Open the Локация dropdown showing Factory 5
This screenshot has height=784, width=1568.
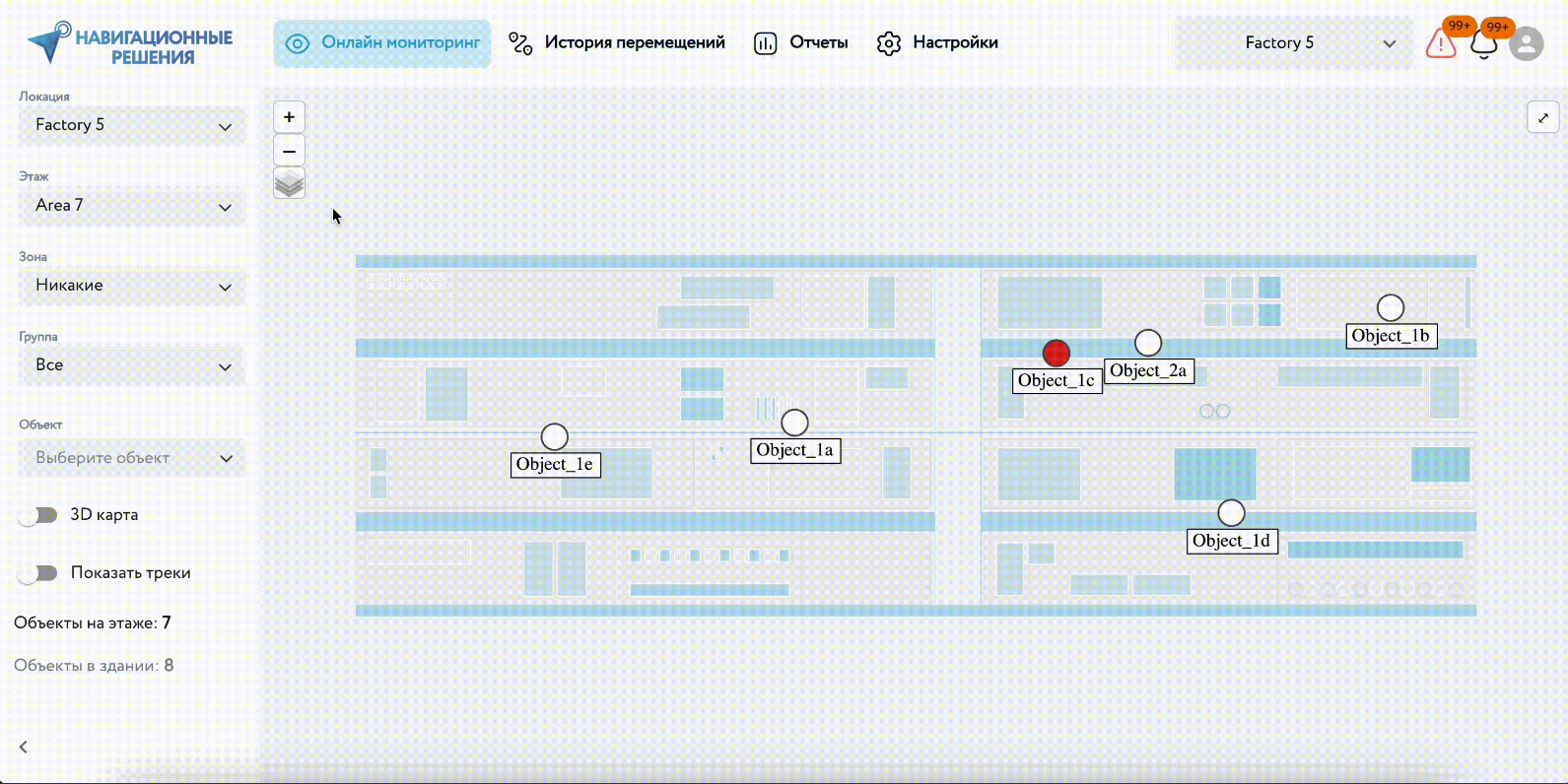[132, 125]
